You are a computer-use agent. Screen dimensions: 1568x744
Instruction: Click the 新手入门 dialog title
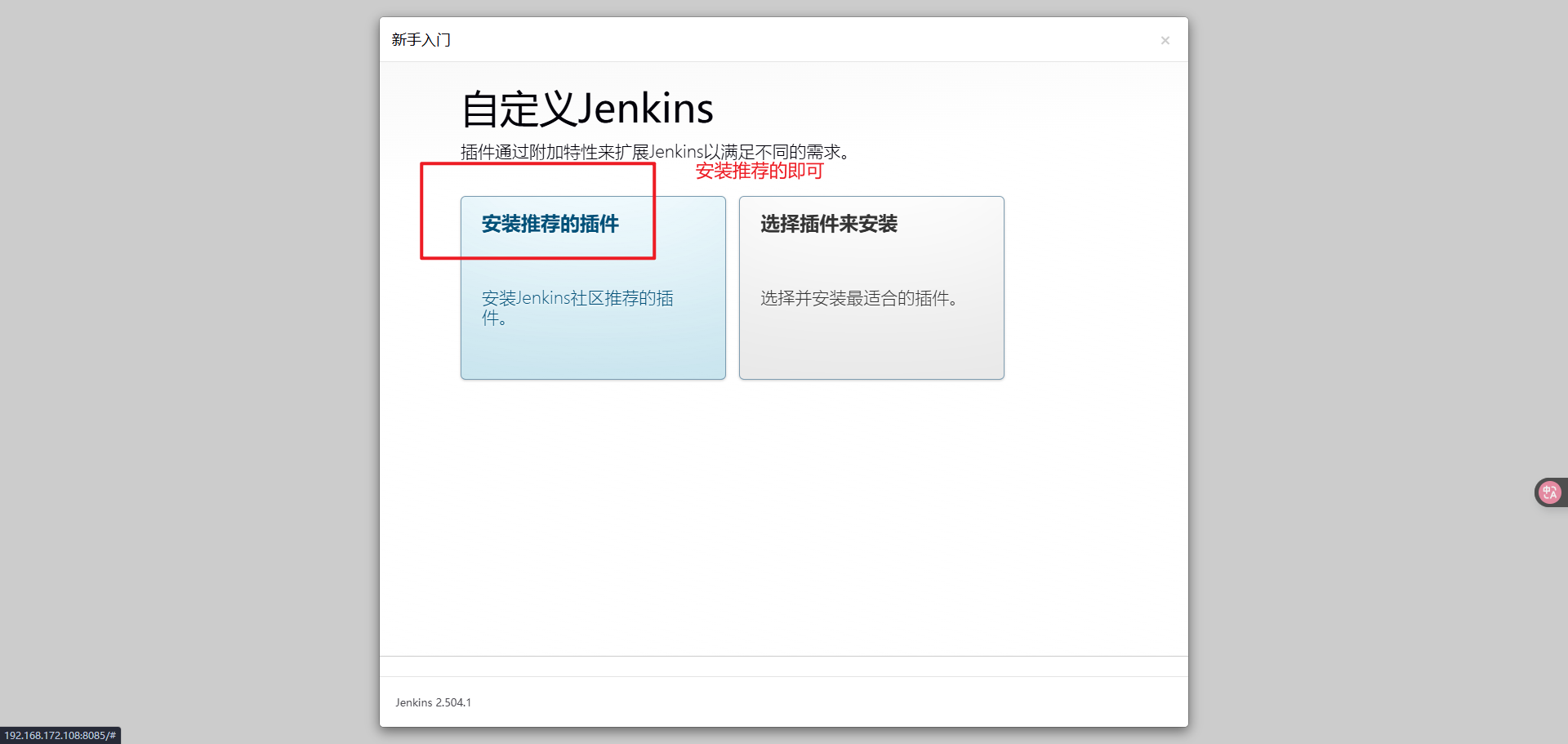(x=421, y=40)
